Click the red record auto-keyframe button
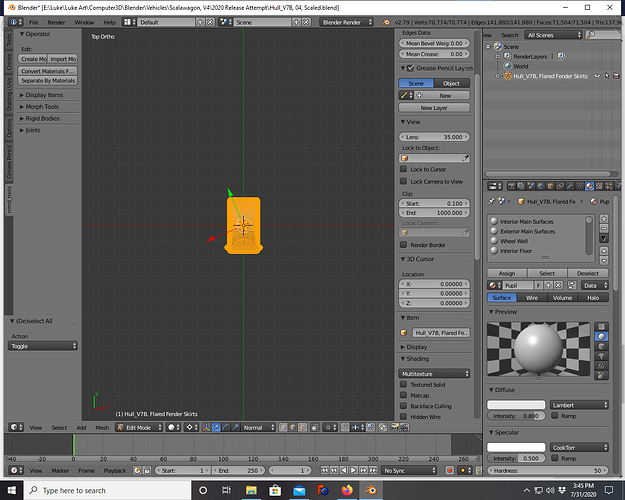This screenshot has height=500, width=625. [x=450, y=470]
